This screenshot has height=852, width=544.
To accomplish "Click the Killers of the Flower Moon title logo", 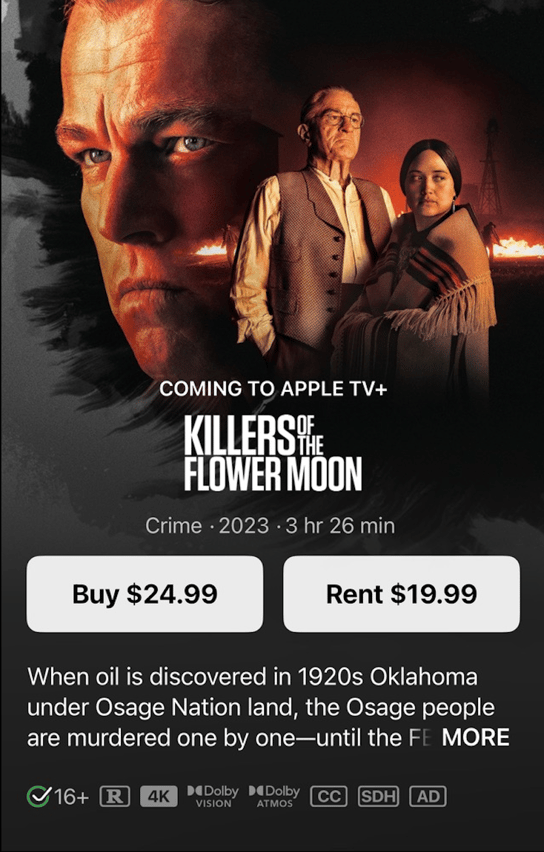I will point(273,453).
